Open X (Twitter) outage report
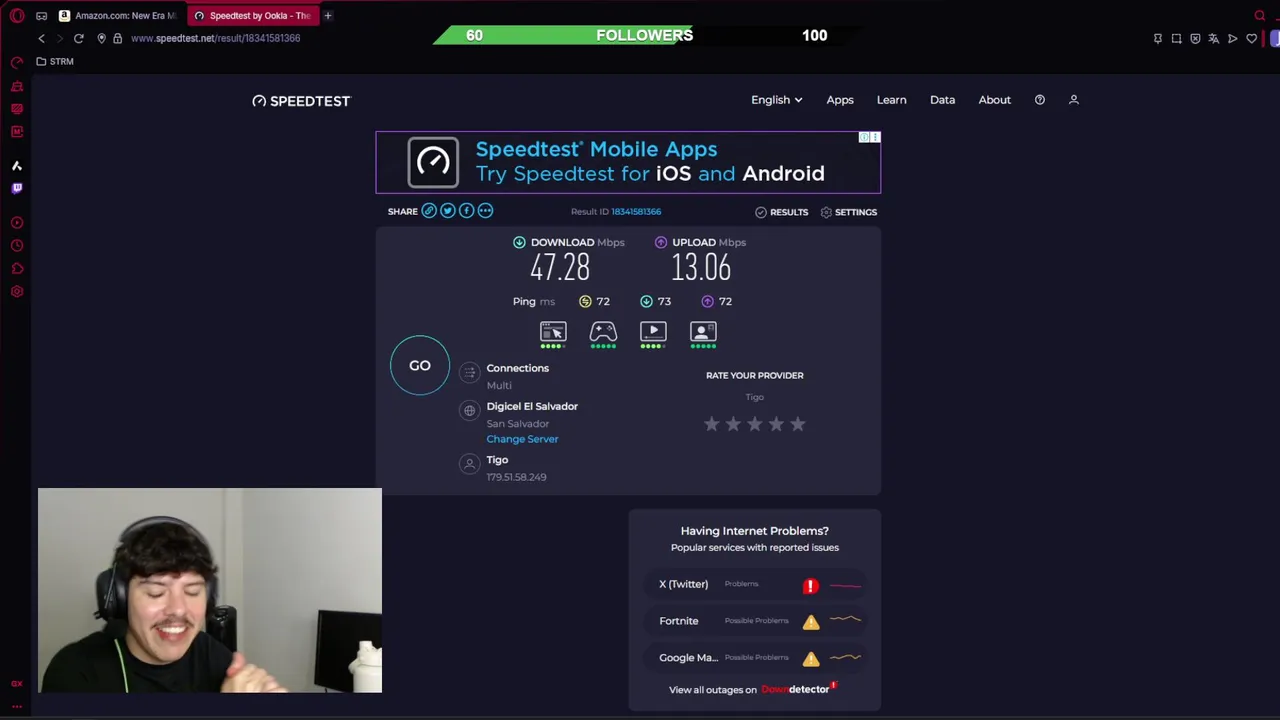Screen dimensions: 1280x720 [x=755, y=584]
